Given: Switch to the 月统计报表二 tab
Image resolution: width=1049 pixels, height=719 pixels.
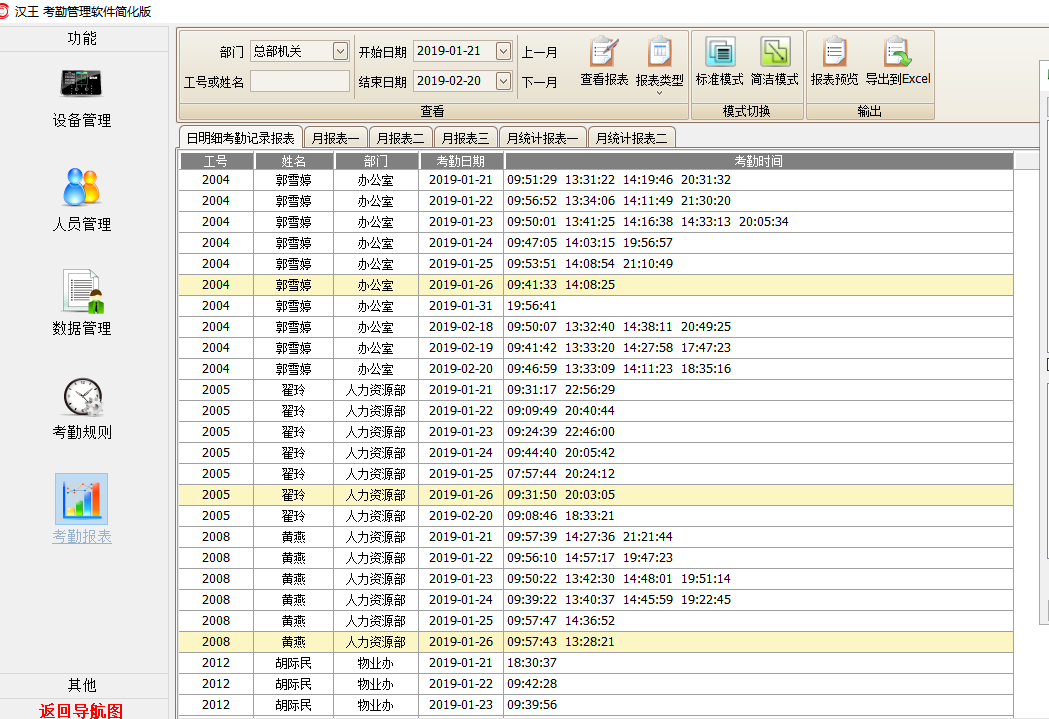Looking at the screenshot, I should 631,138.
